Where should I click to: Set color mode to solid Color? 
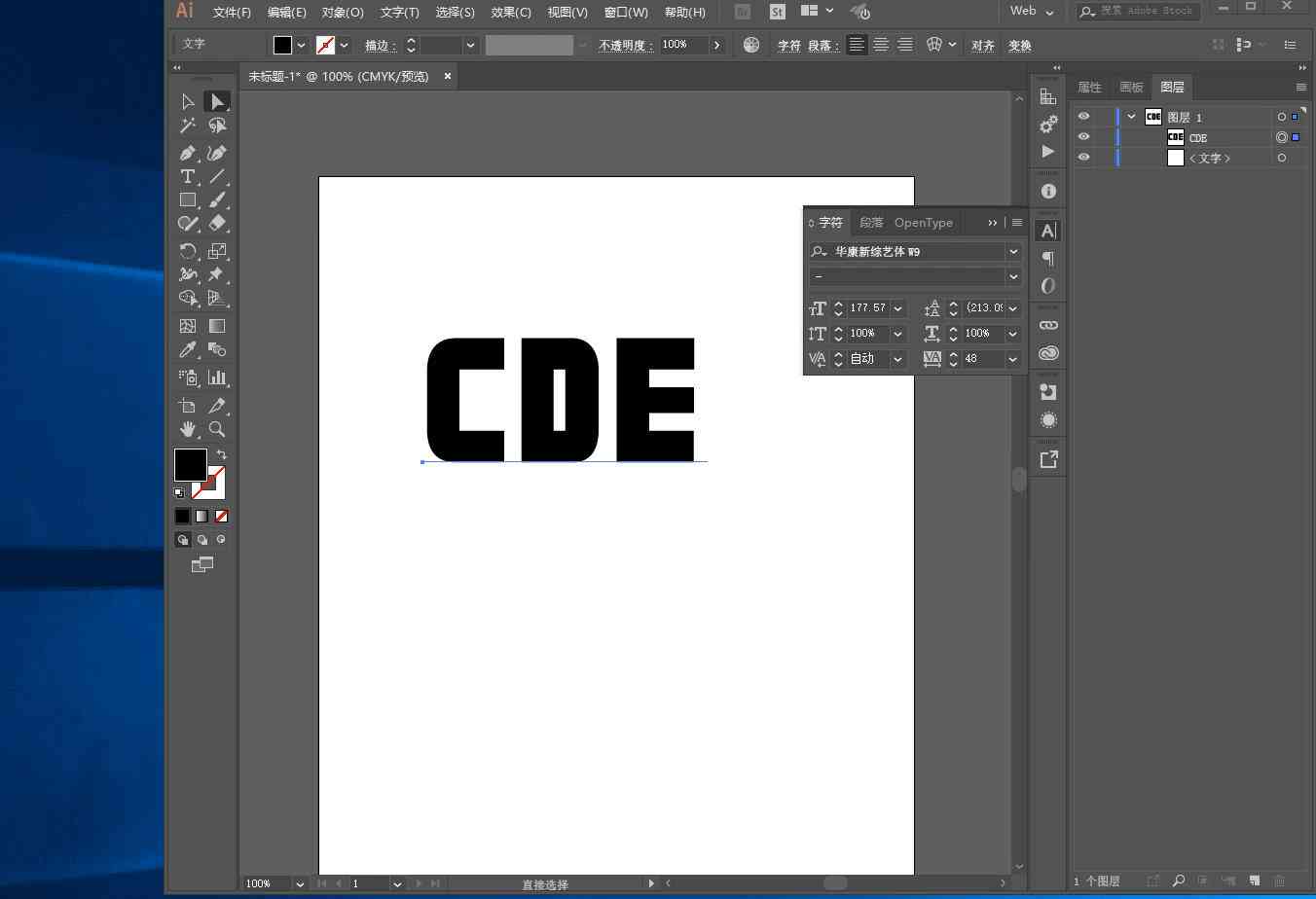[182, 517]
